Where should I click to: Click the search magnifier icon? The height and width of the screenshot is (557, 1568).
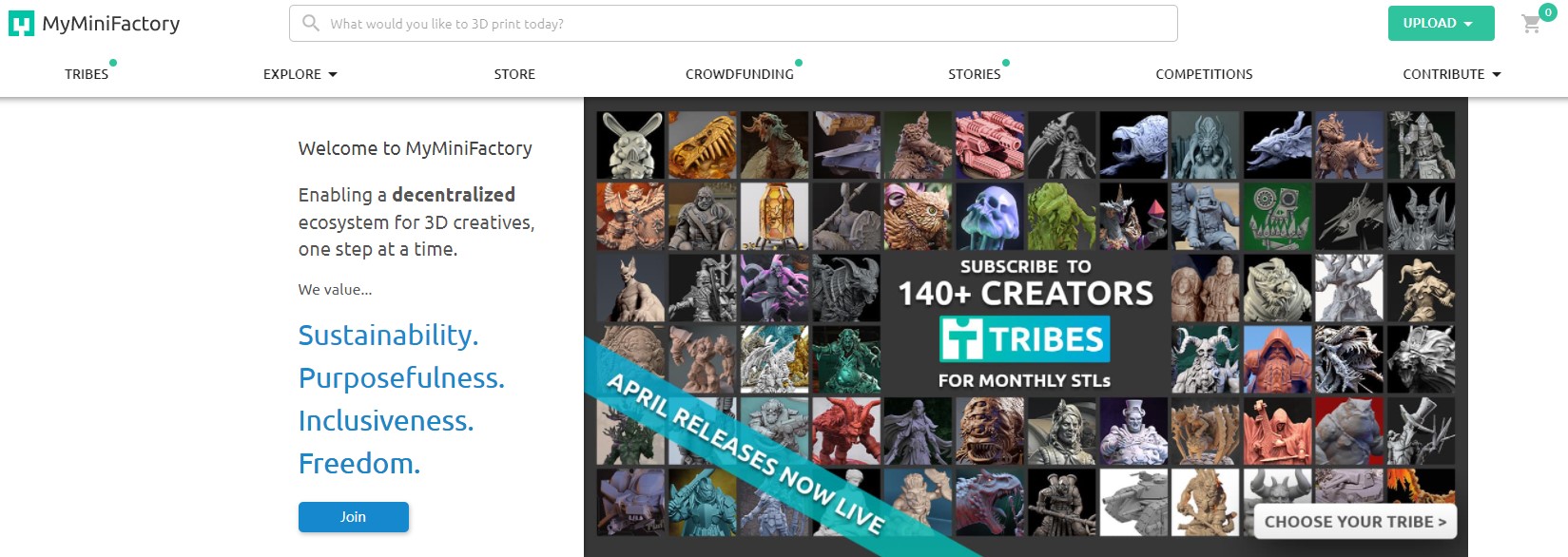[311, 23]
